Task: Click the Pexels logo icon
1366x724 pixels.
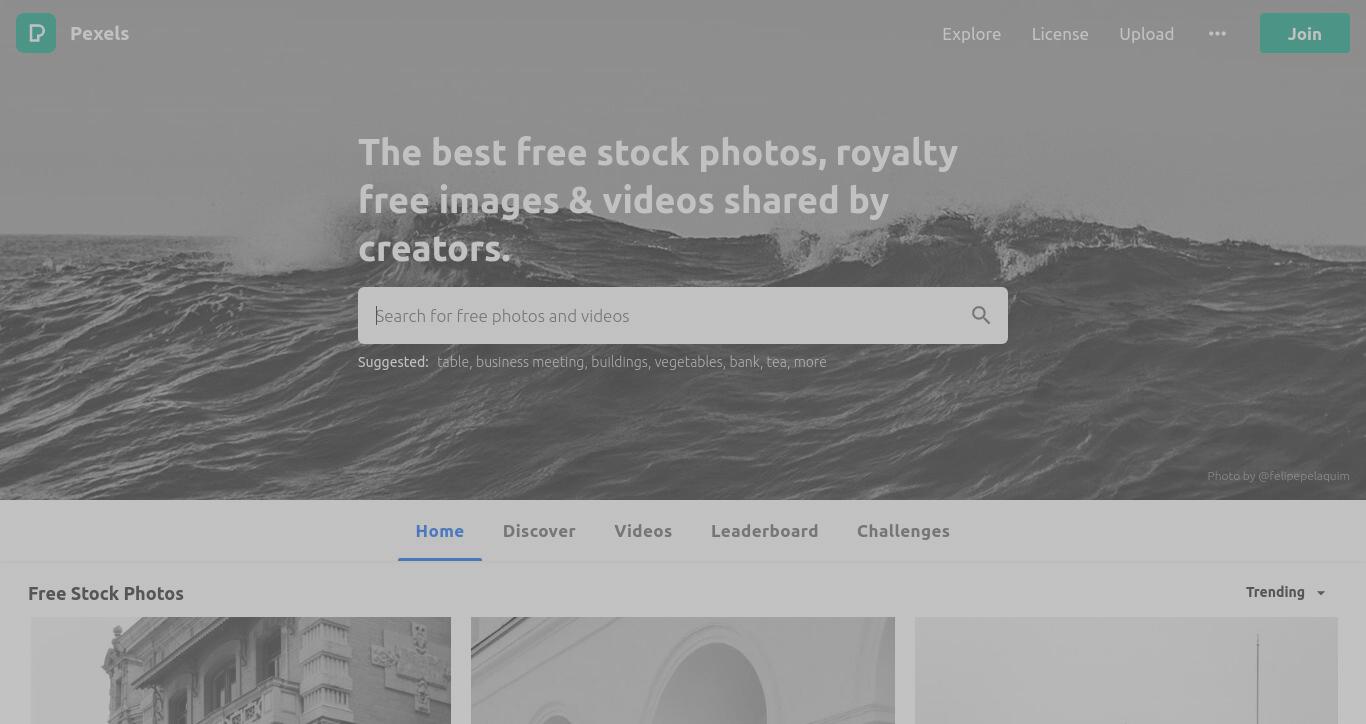Action: (36, 33)
